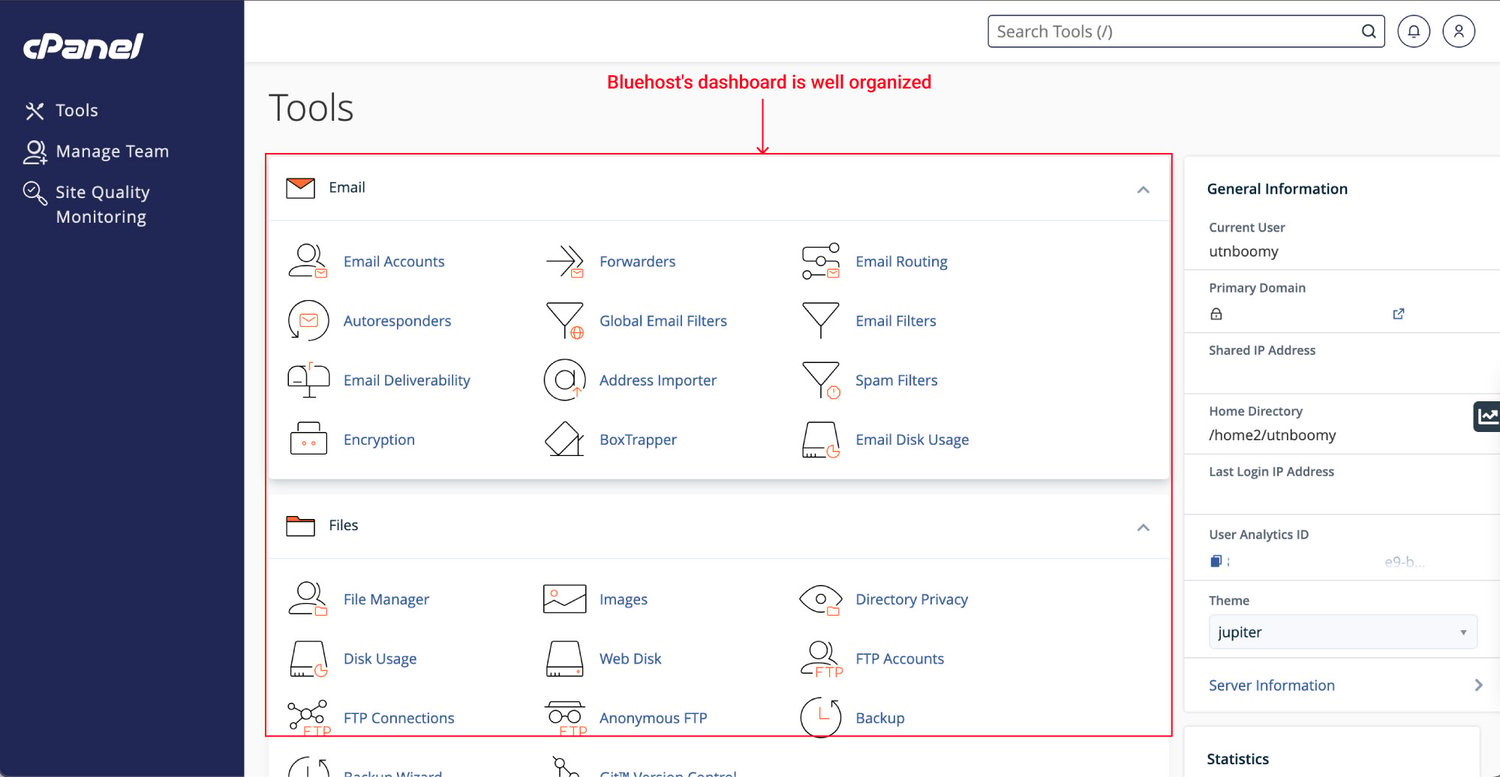The width and height of the screenshot is (1500, 777).
Task: Open Manage Team in the sidebar
Action: (96, 151)
